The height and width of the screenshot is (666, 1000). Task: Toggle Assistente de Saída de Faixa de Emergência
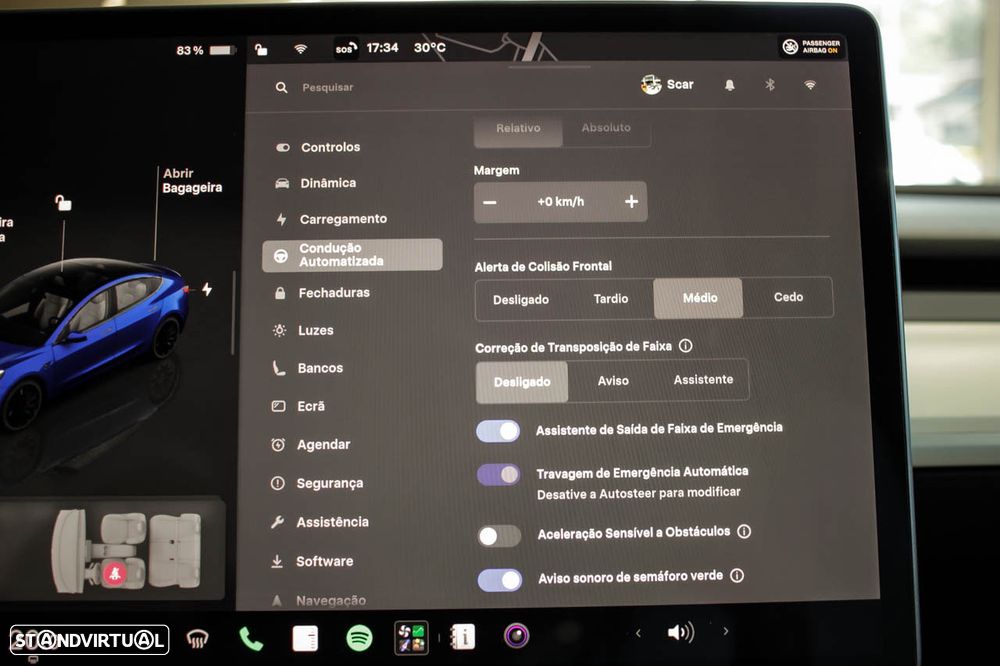(498, 431)
